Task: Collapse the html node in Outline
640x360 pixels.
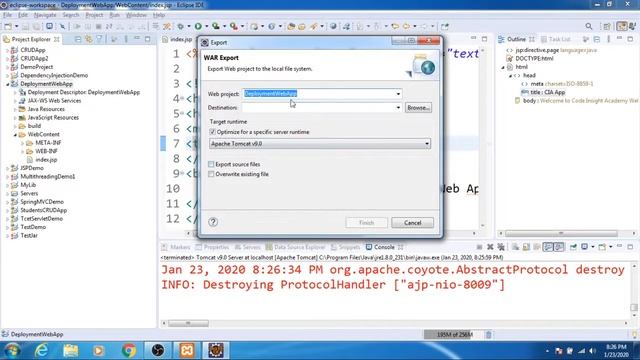Action: tap(503, 67)
